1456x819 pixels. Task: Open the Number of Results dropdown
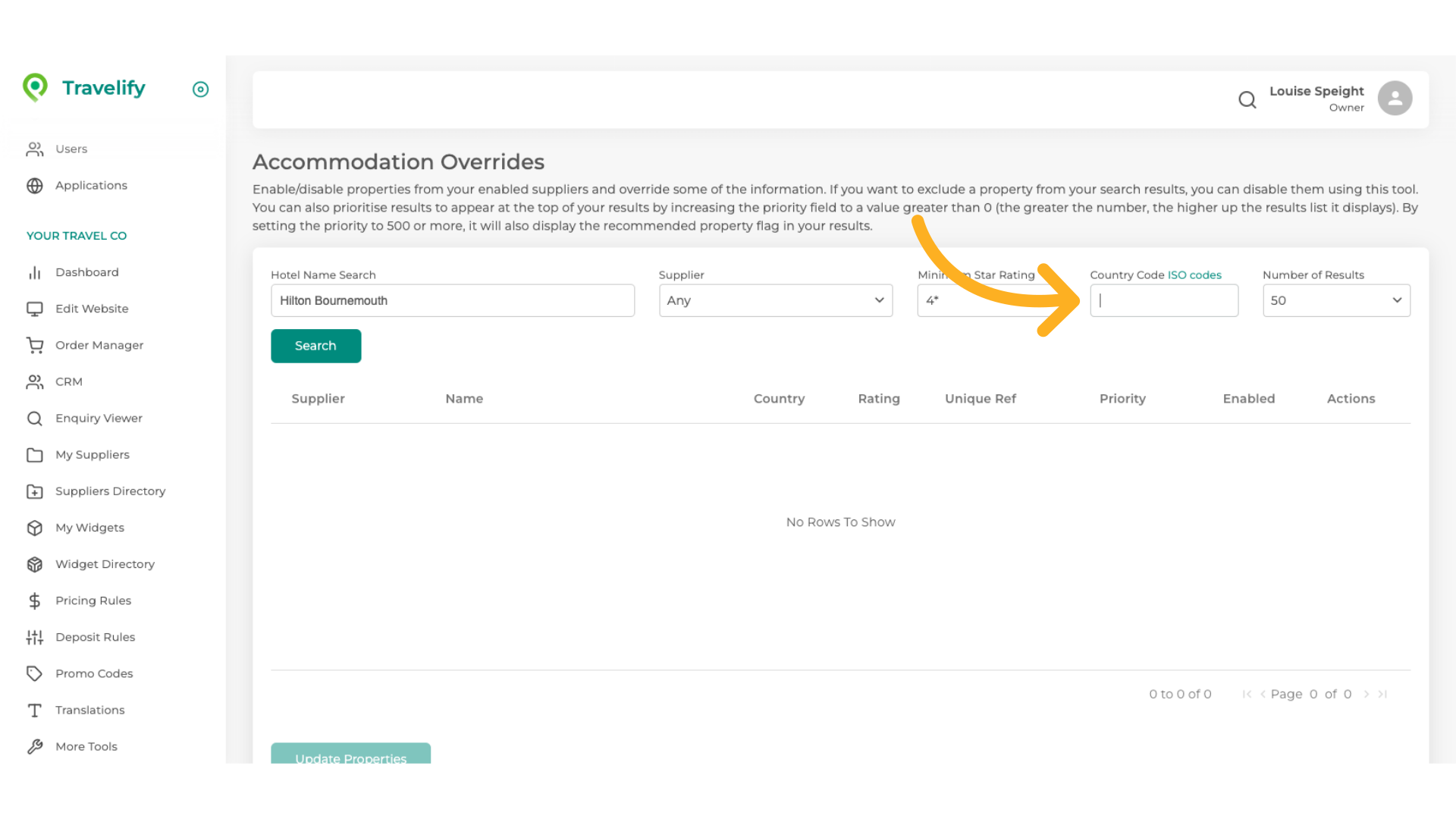coord(1335,300)
